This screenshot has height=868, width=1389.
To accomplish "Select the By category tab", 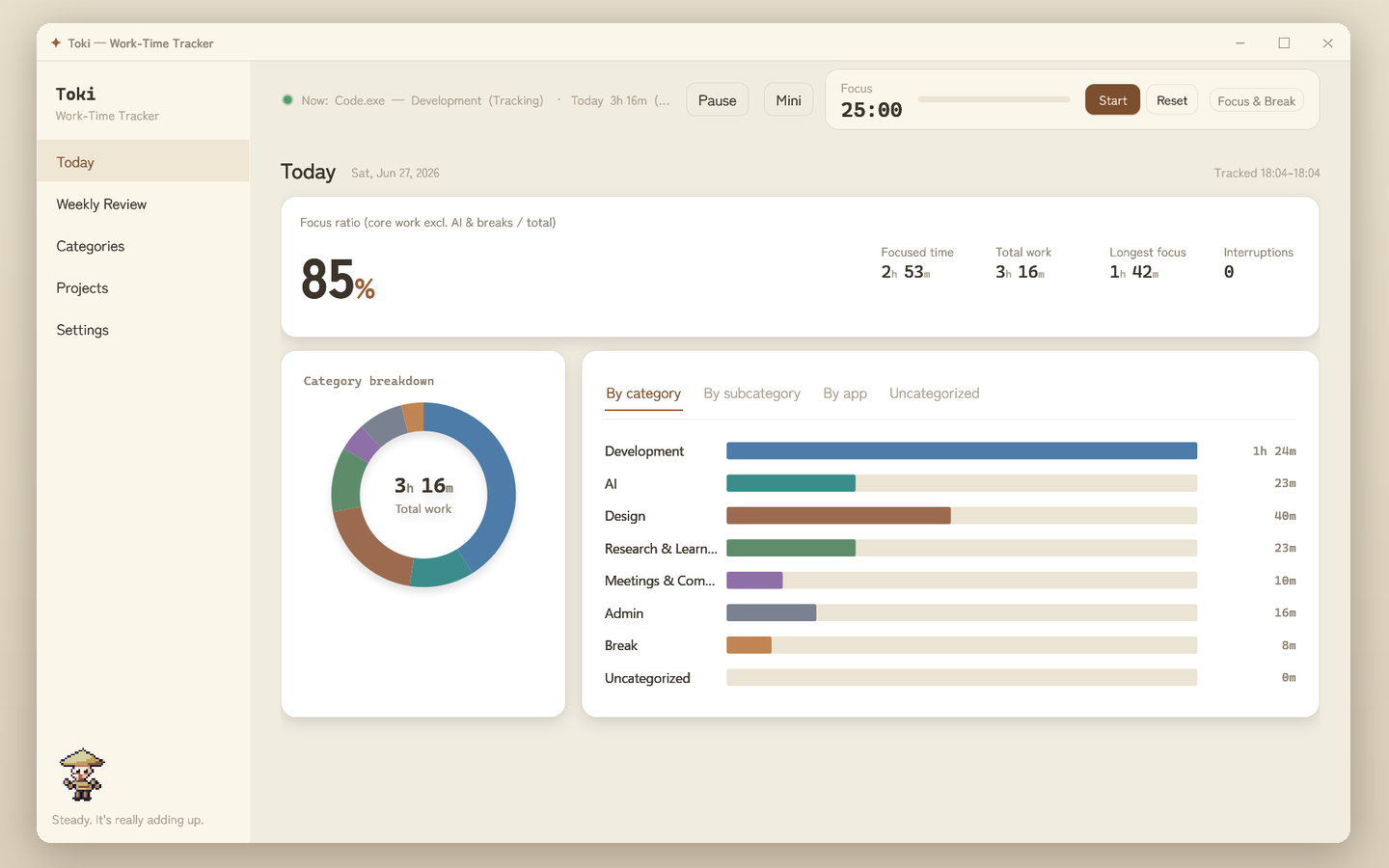I will pos(643,393).
